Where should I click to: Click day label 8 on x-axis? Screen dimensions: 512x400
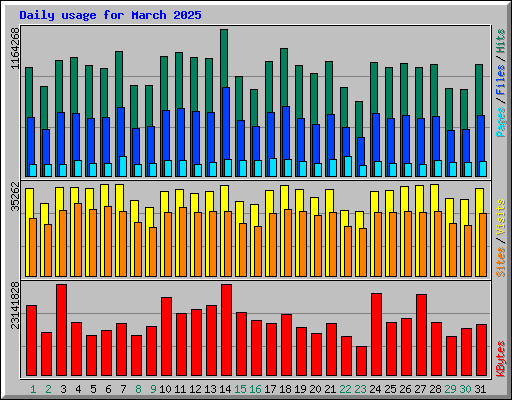(138, 389)
